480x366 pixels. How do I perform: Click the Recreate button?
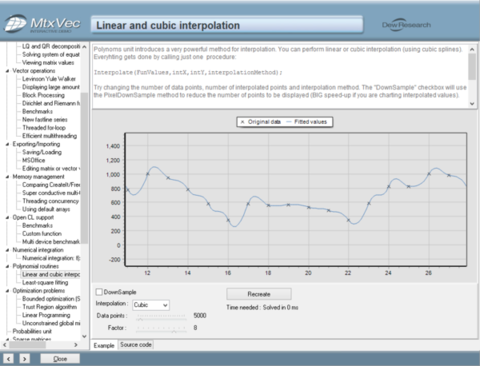point(259,294)
